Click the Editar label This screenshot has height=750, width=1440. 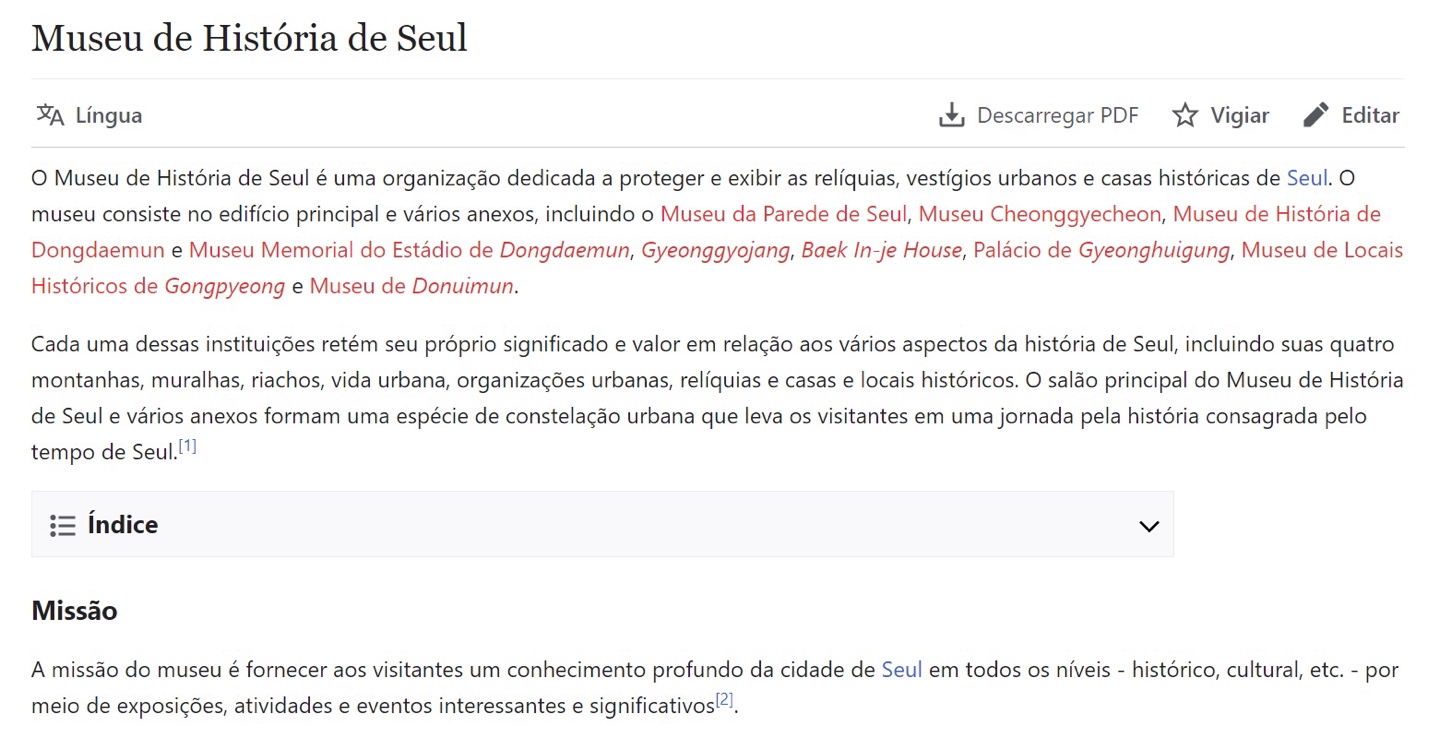pyautogui.click(x=1370, y=115)
